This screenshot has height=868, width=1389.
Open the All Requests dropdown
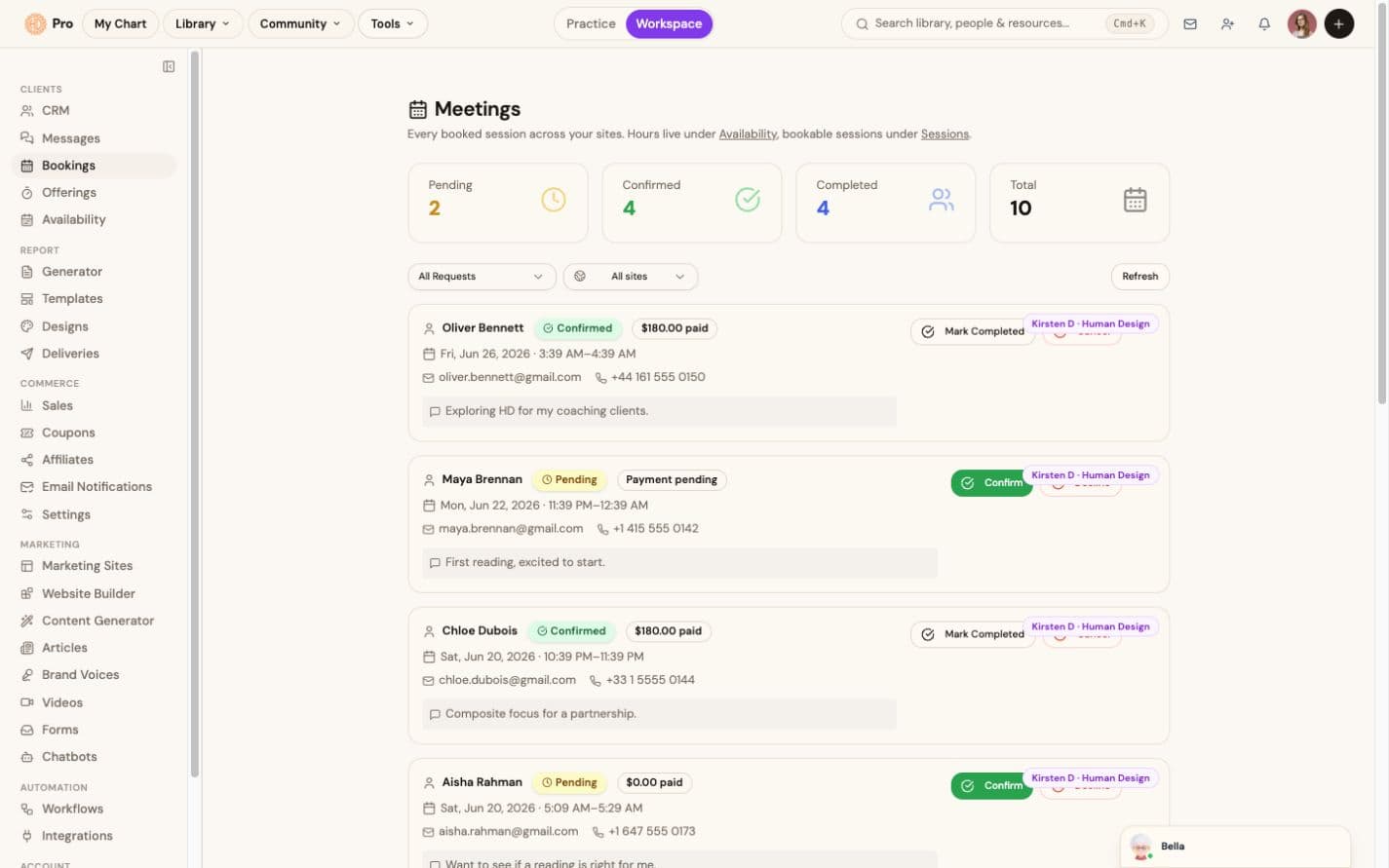[482, 277]
